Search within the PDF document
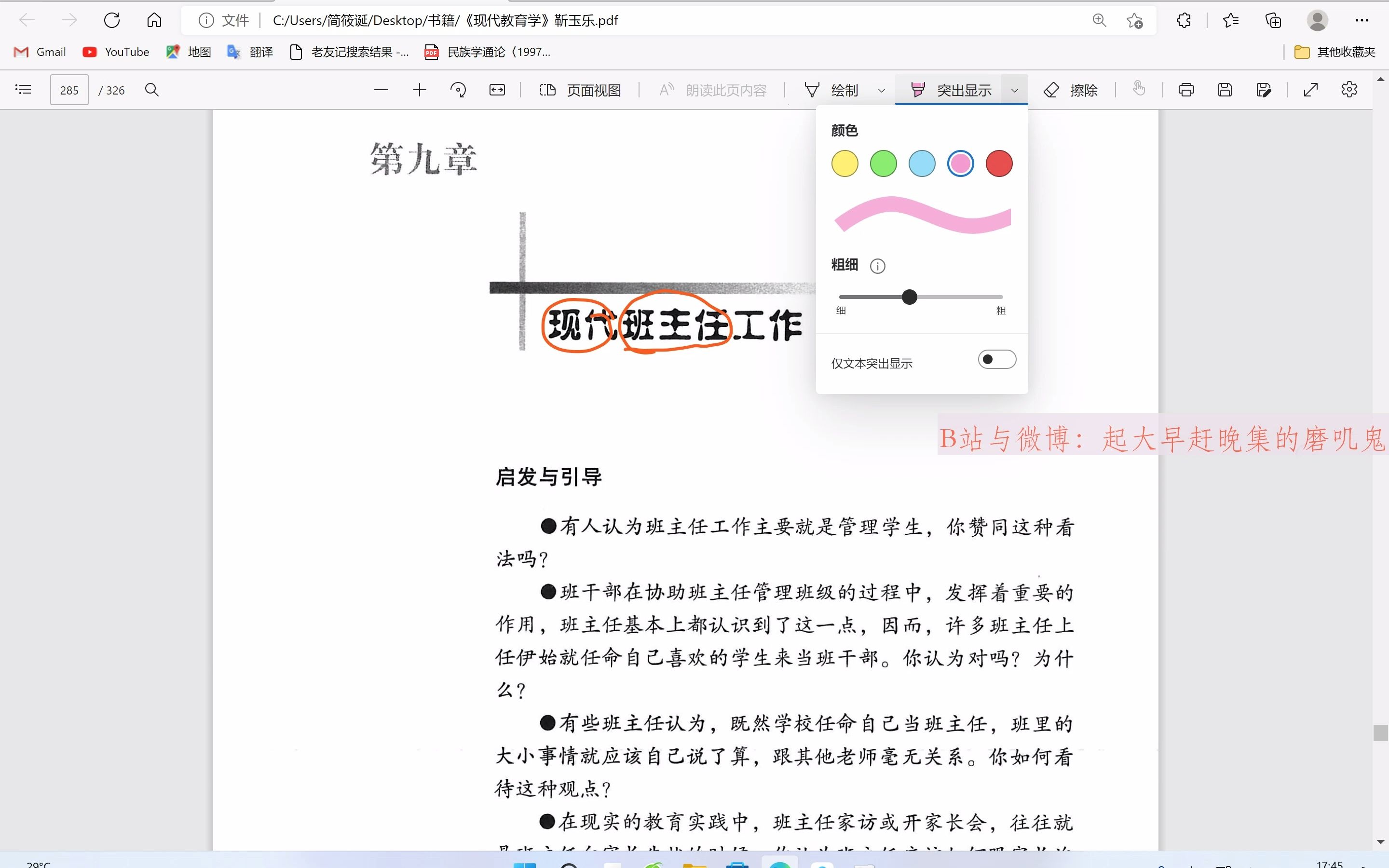 point(151,90)
